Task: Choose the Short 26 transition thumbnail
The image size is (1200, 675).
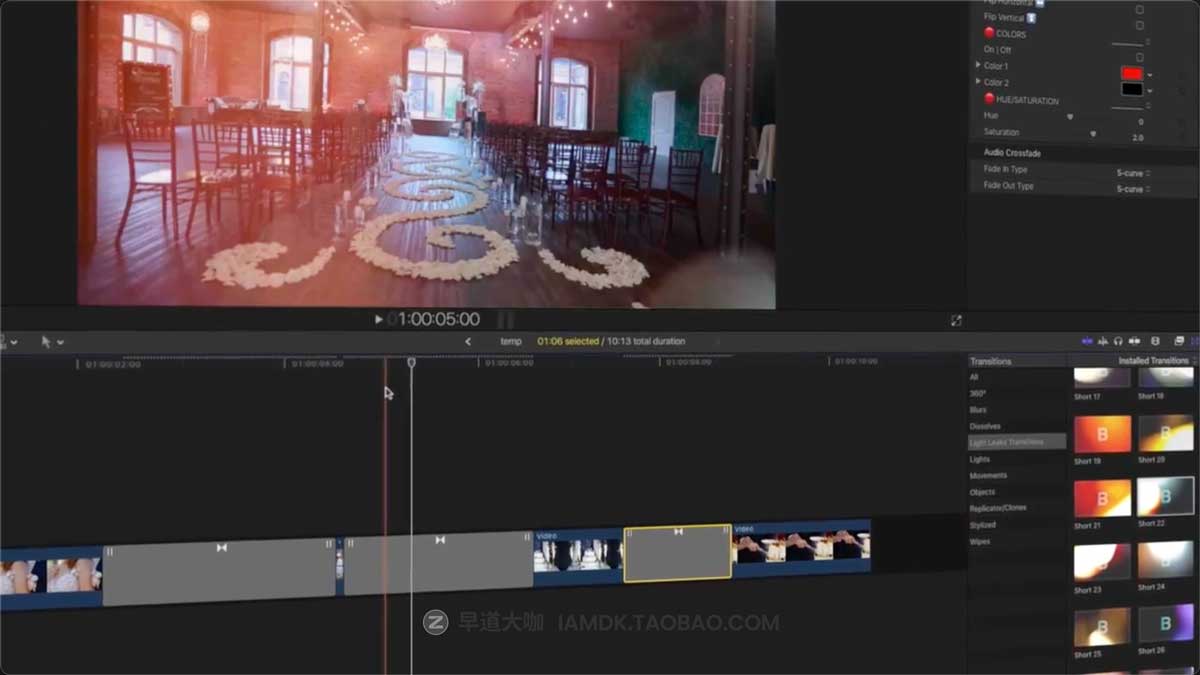Action: tap(1166, 623)
